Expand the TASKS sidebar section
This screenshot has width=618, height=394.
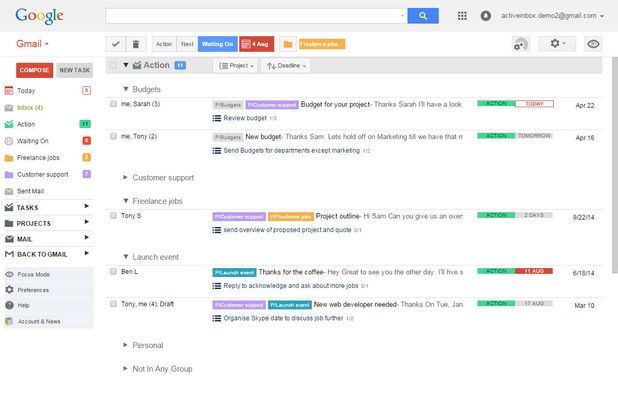coord(86,206)
